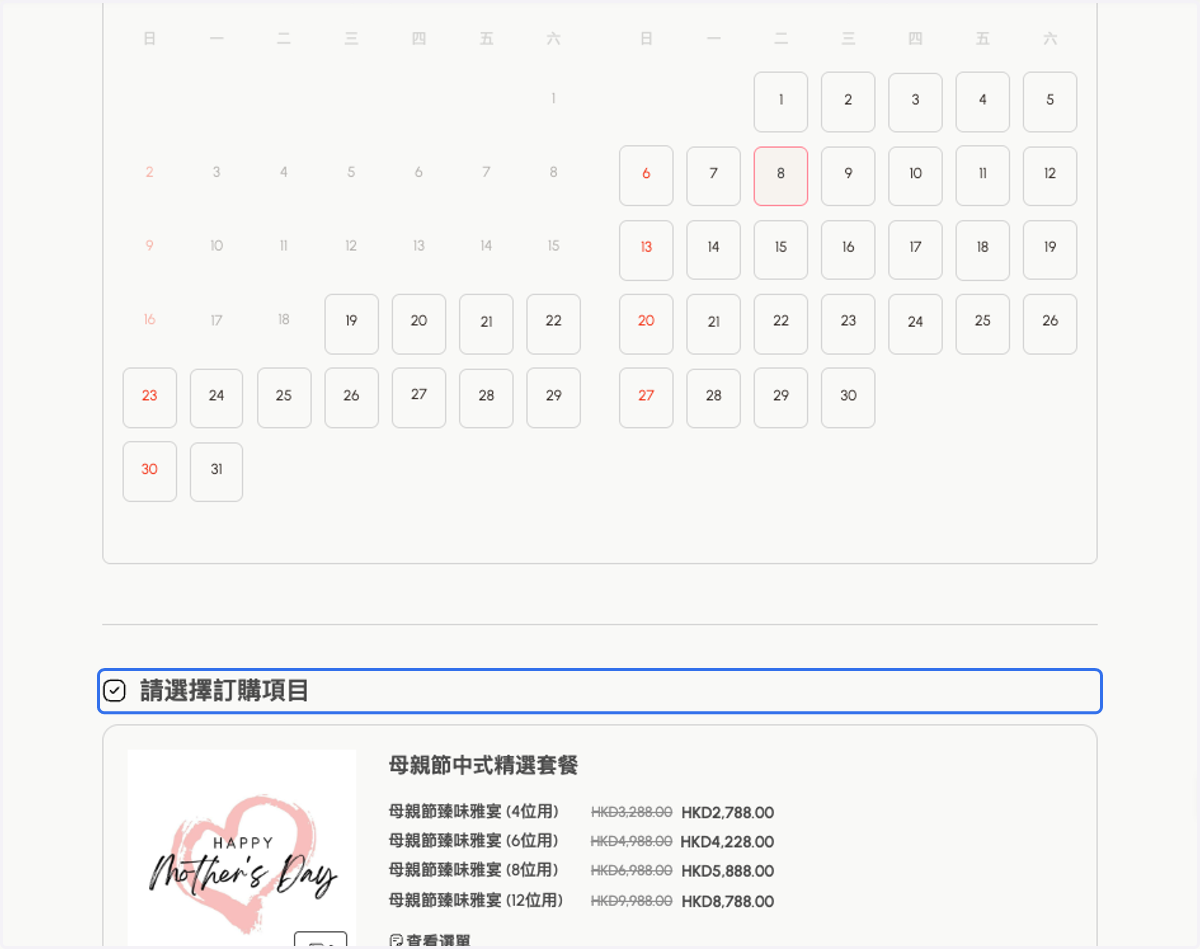Choose date 22 in the right calendar

point(781,324)
